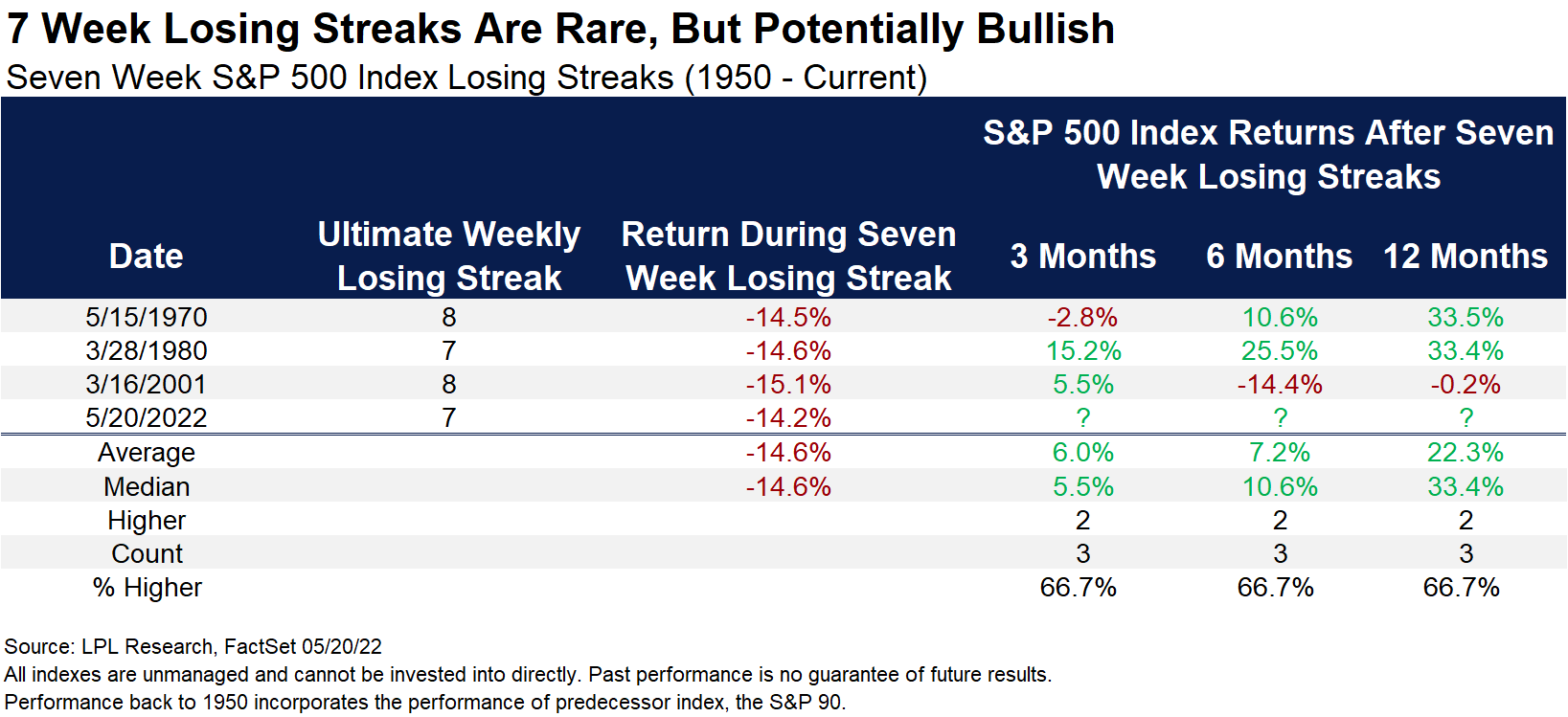This screenshot has height=717, width=1568.
Task: Select the 3 Months column header
Action: [x=1082, y=257]
